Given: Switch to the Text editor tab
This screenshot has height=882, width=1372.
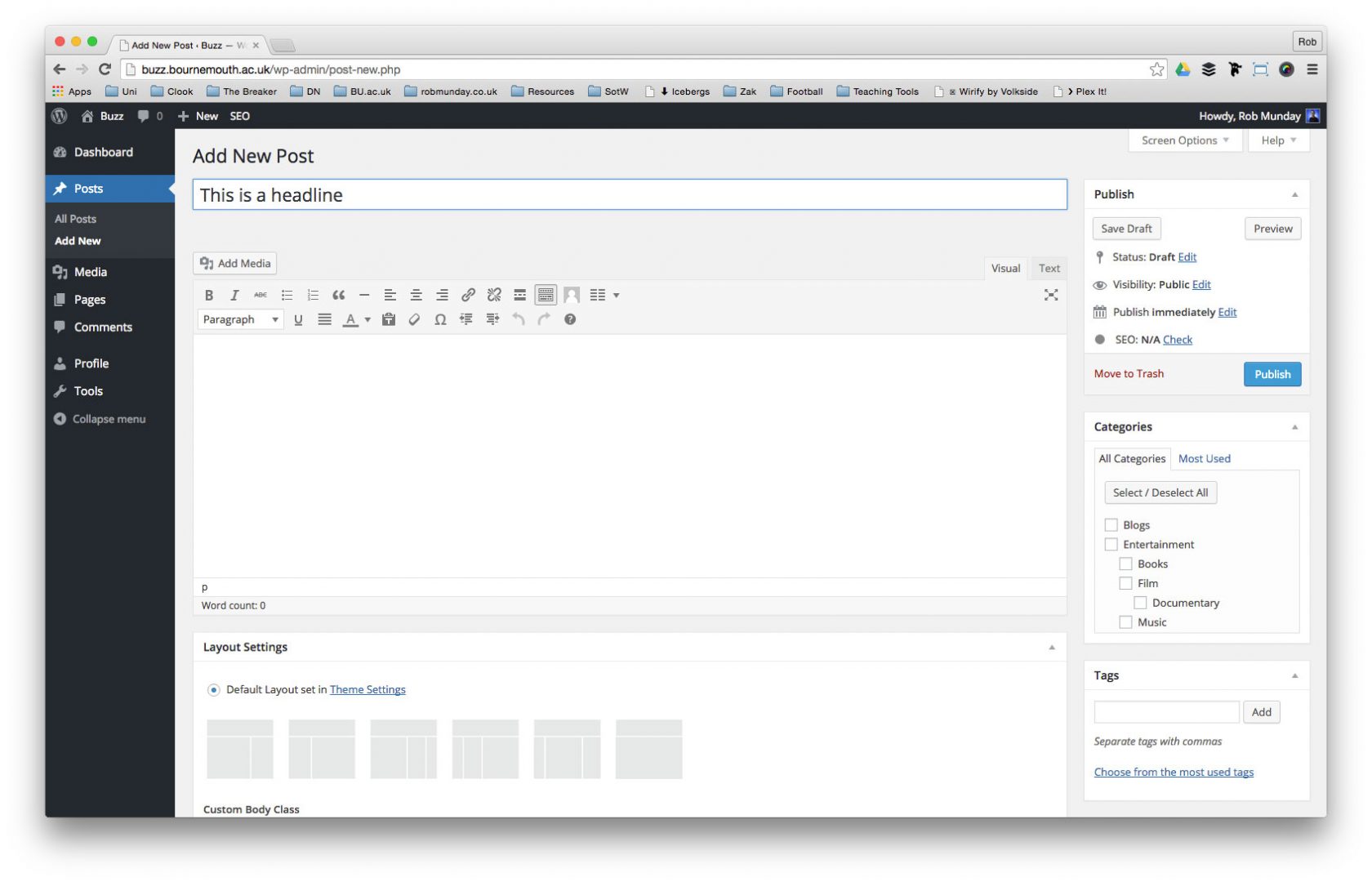Looking at the screenshot, I should coord(1049,268).
